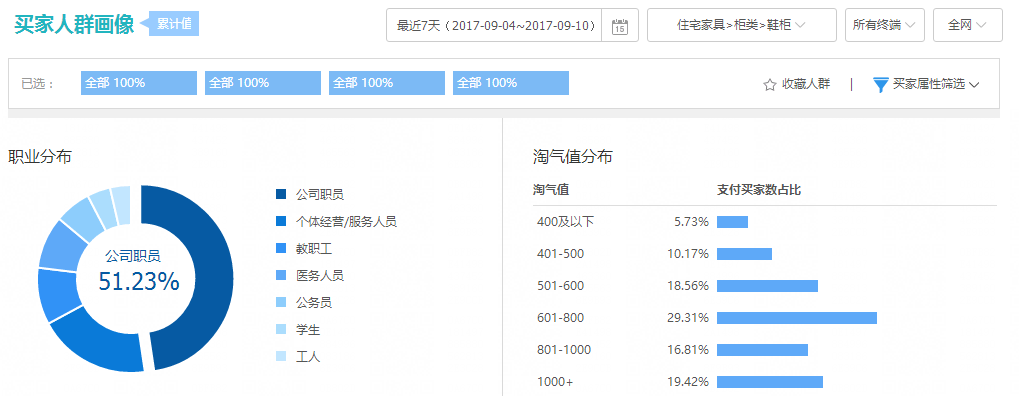The height and width of the screenshot is (396, 1019).
Task: Click the 学生 legend marker
Action: coord(281,330)
